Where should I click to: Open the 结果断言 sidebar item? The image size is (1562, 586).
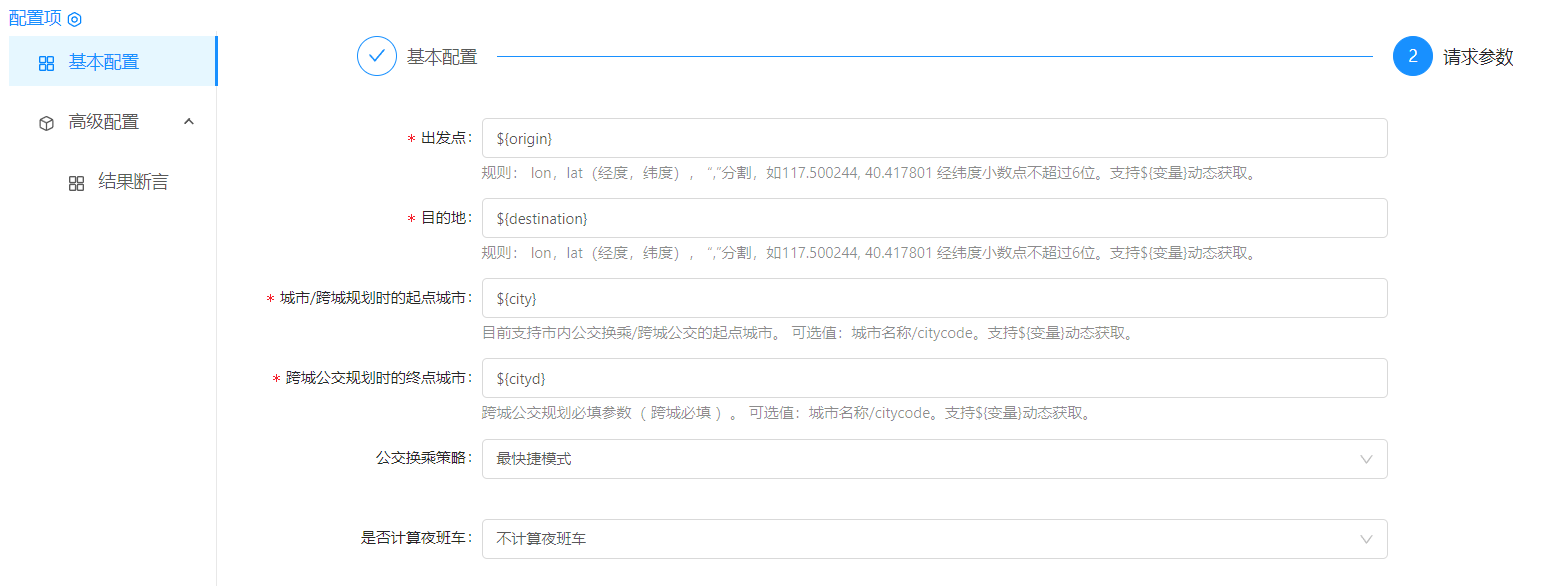133,182
